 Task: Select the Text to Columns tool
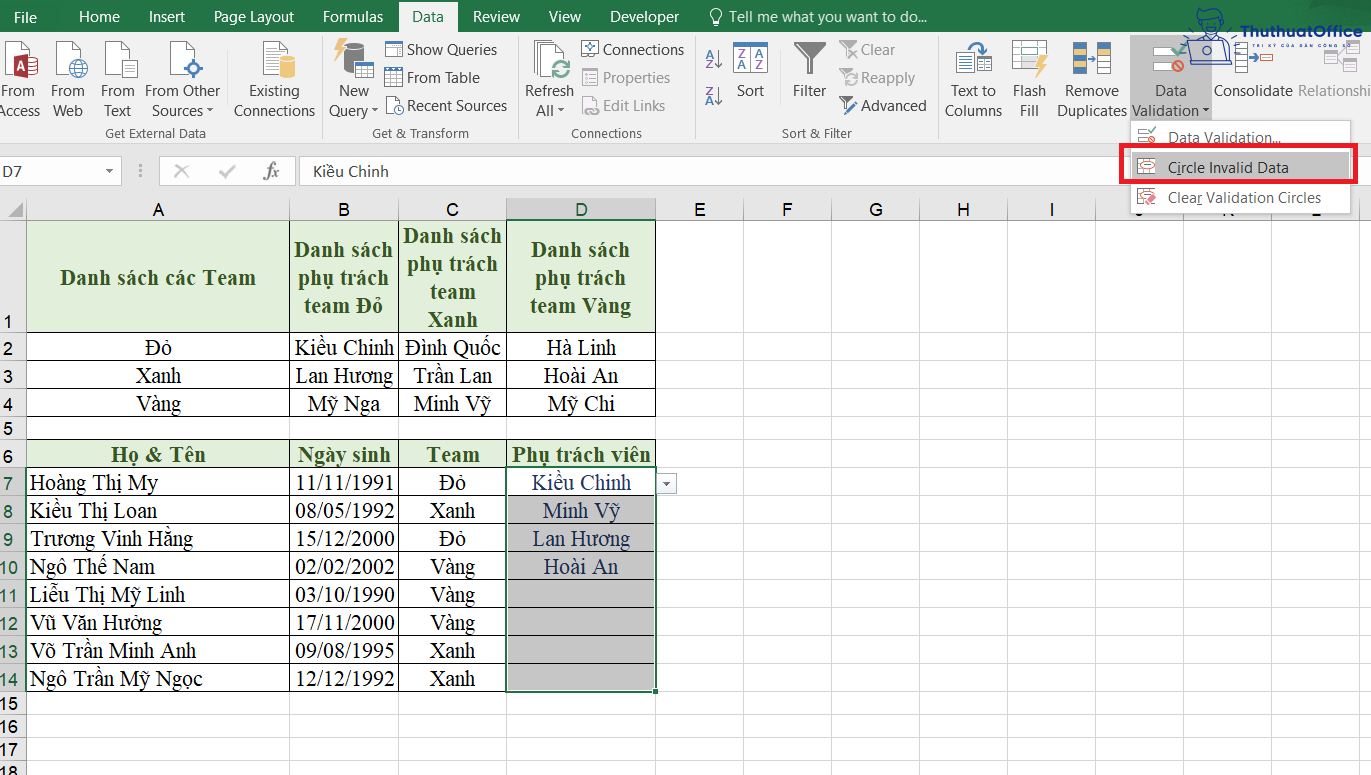971,78
